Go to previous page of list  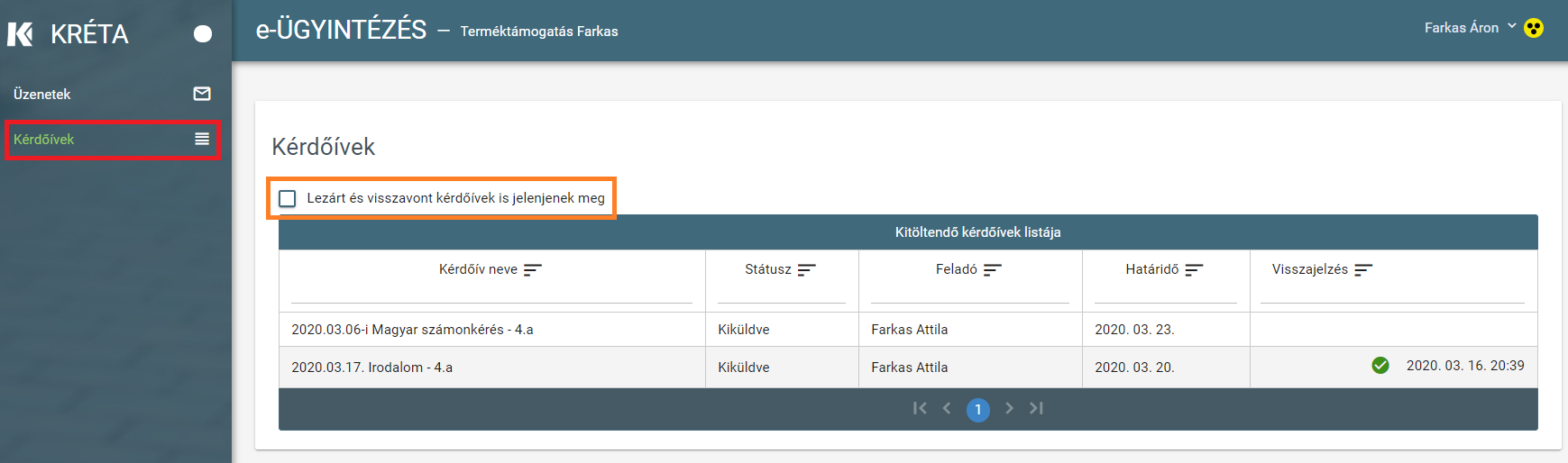tap(947, 408)
